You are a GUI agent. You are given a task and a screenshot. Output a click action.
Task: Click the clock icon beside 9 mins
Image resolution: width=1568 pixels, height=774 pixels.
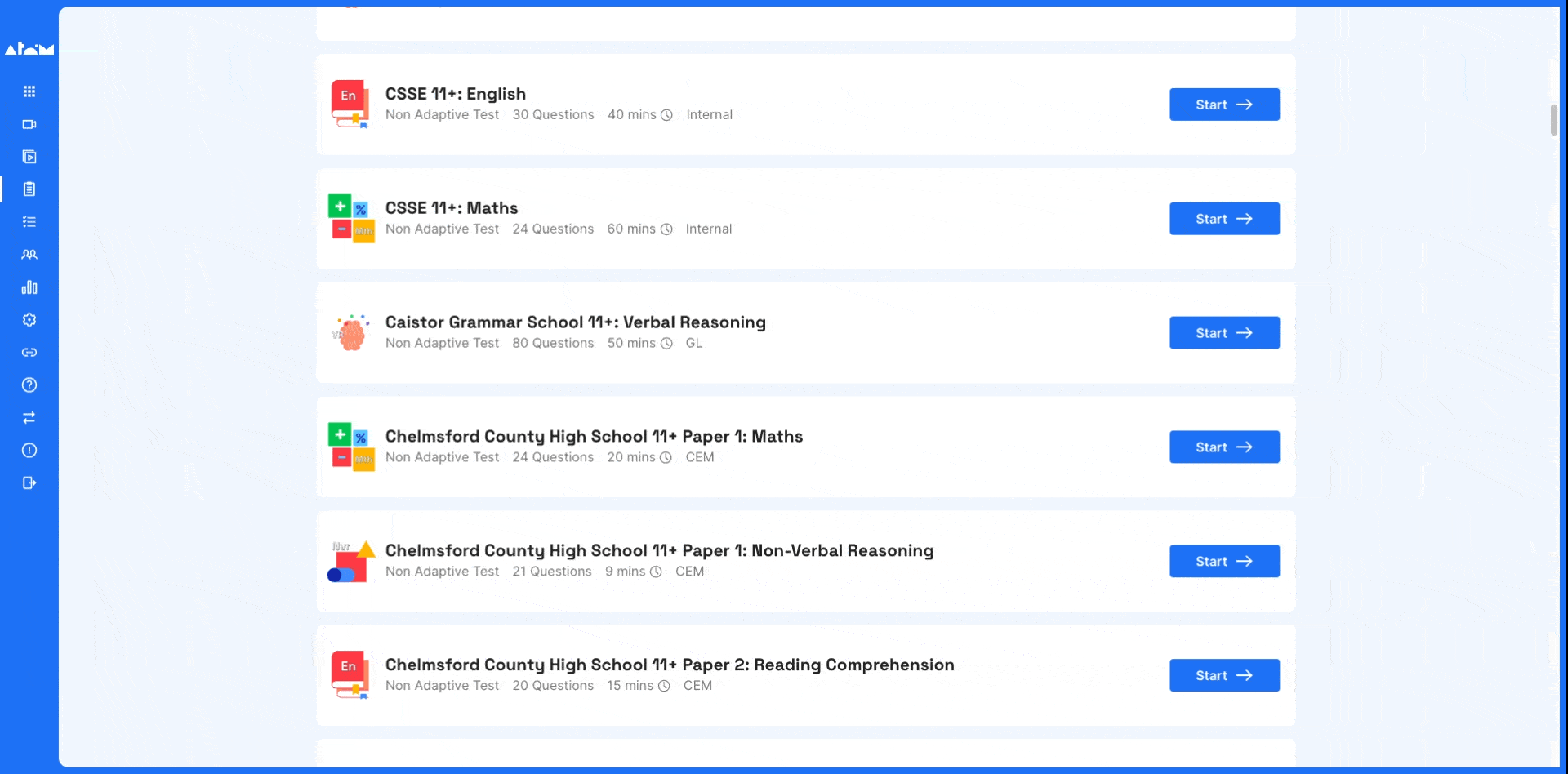(656, 572)
